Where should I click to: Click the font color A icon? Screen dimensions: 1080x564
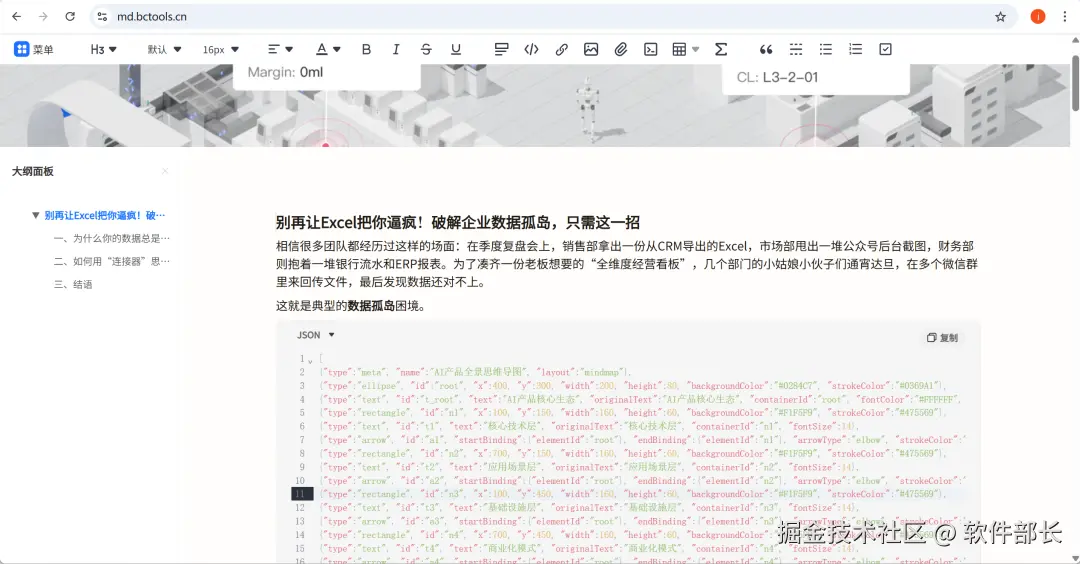pyautogui.click(x=321, y=49)
